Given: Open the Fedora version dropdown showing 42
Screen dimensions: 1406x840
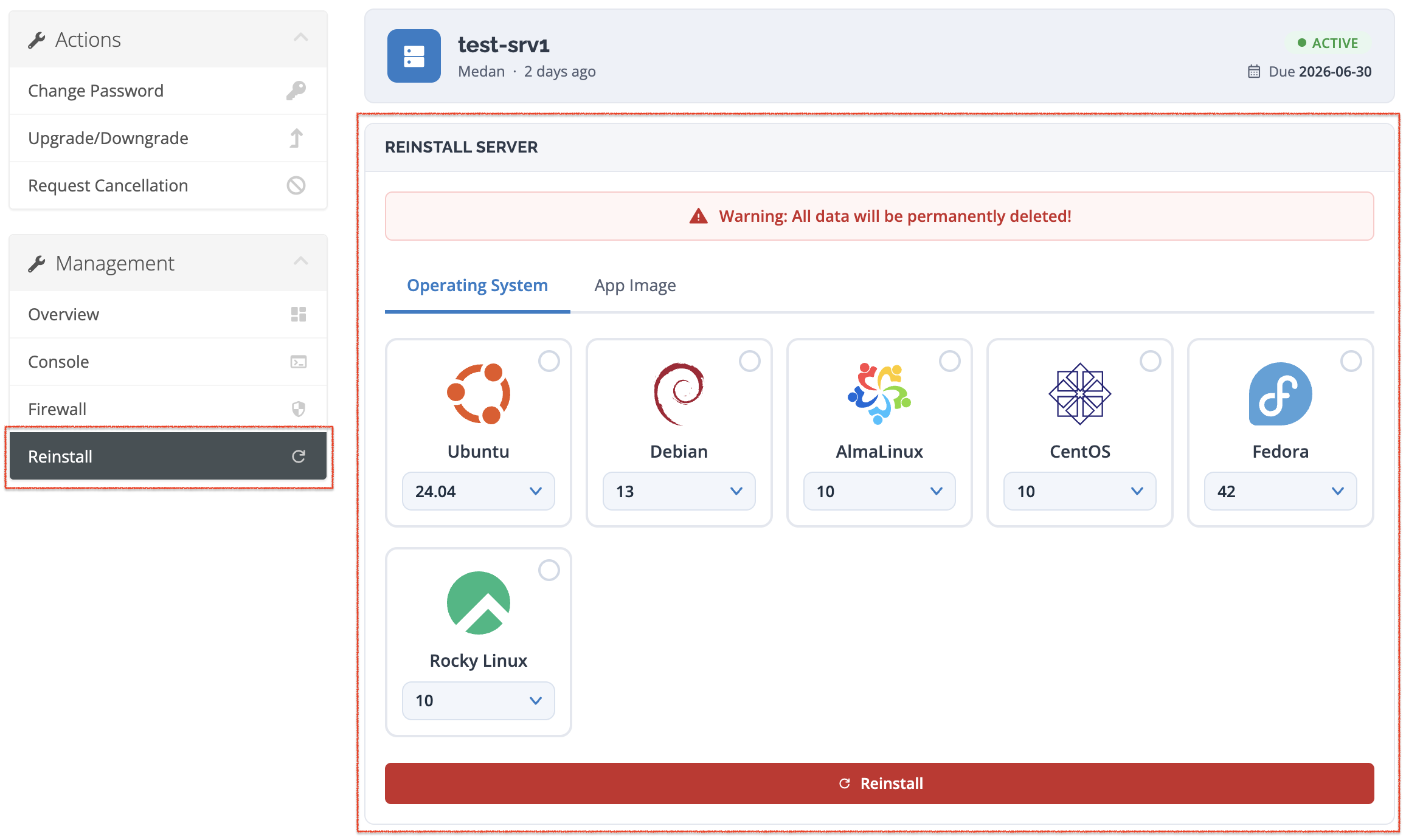Looking at the screenshot, I should 1281,491.
